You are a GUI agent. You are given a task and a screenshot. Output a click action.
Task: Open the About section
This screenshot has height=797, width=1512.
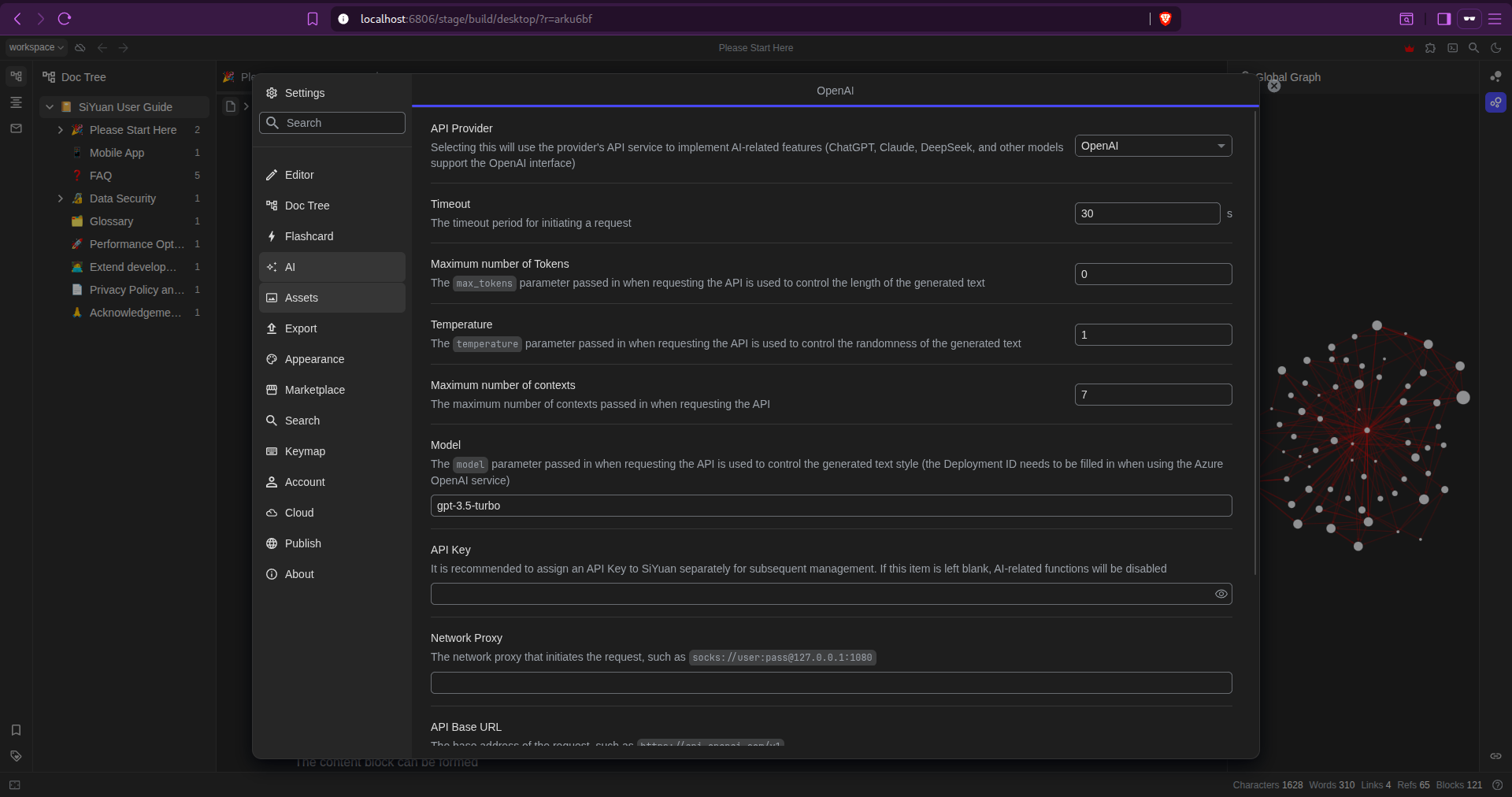tap(332, 574)
